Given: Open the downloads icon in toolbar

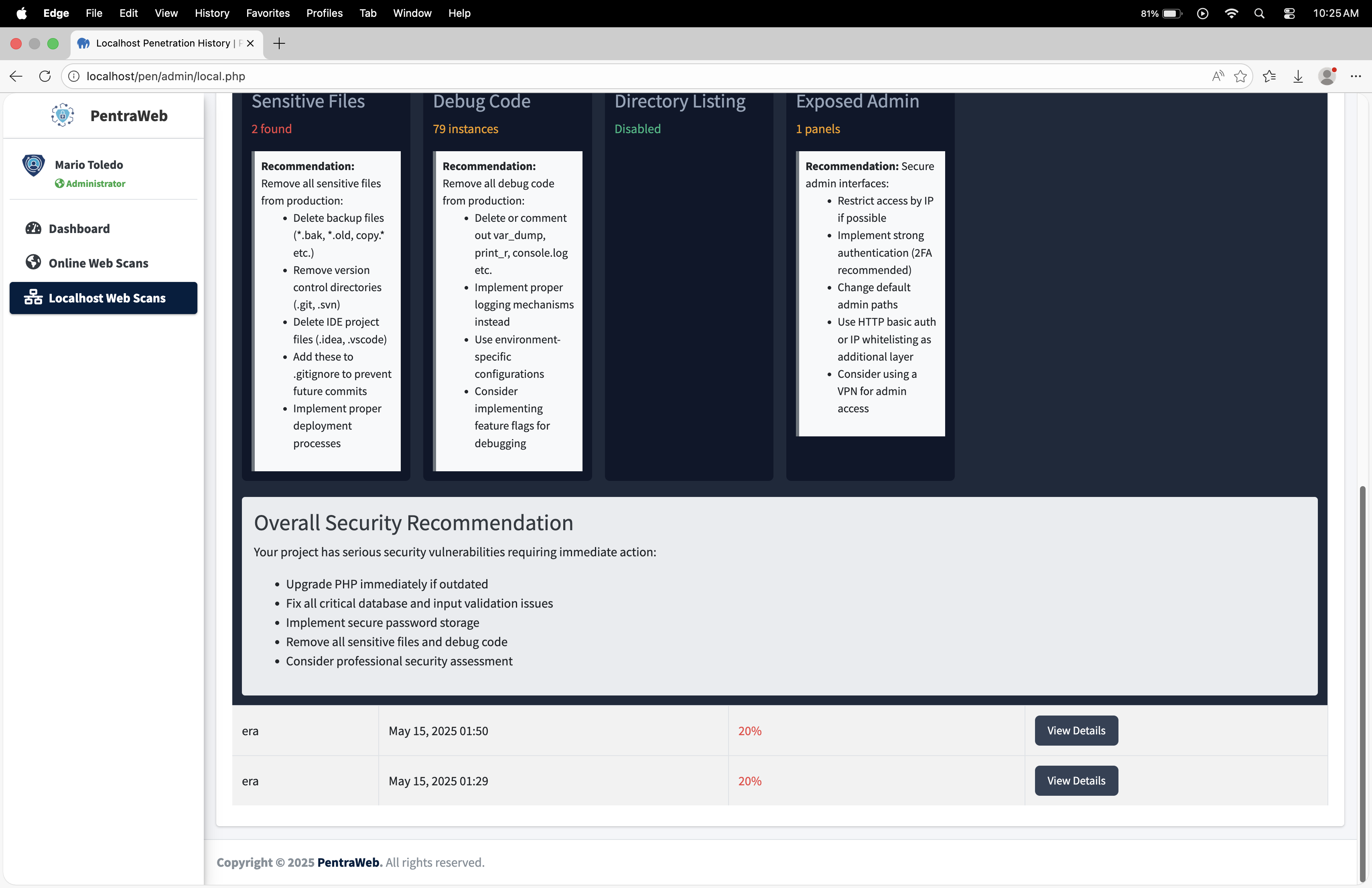Looking at the screenshot, I should (x=1298, y=76).
